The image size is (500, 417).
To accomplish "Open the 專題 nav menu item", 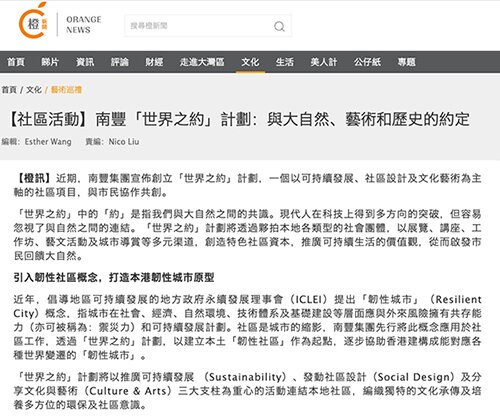I will coord(406,62).
